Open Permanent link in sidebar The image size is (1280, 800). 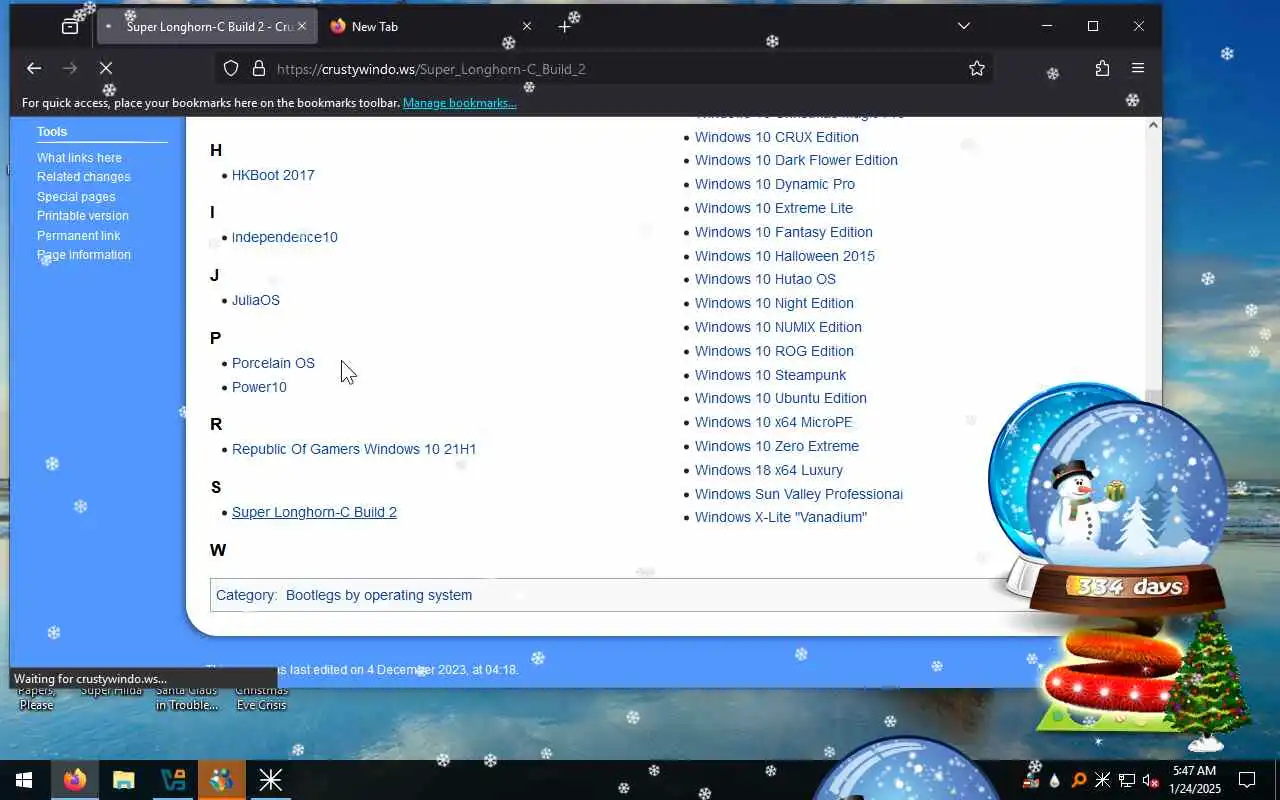79,236
